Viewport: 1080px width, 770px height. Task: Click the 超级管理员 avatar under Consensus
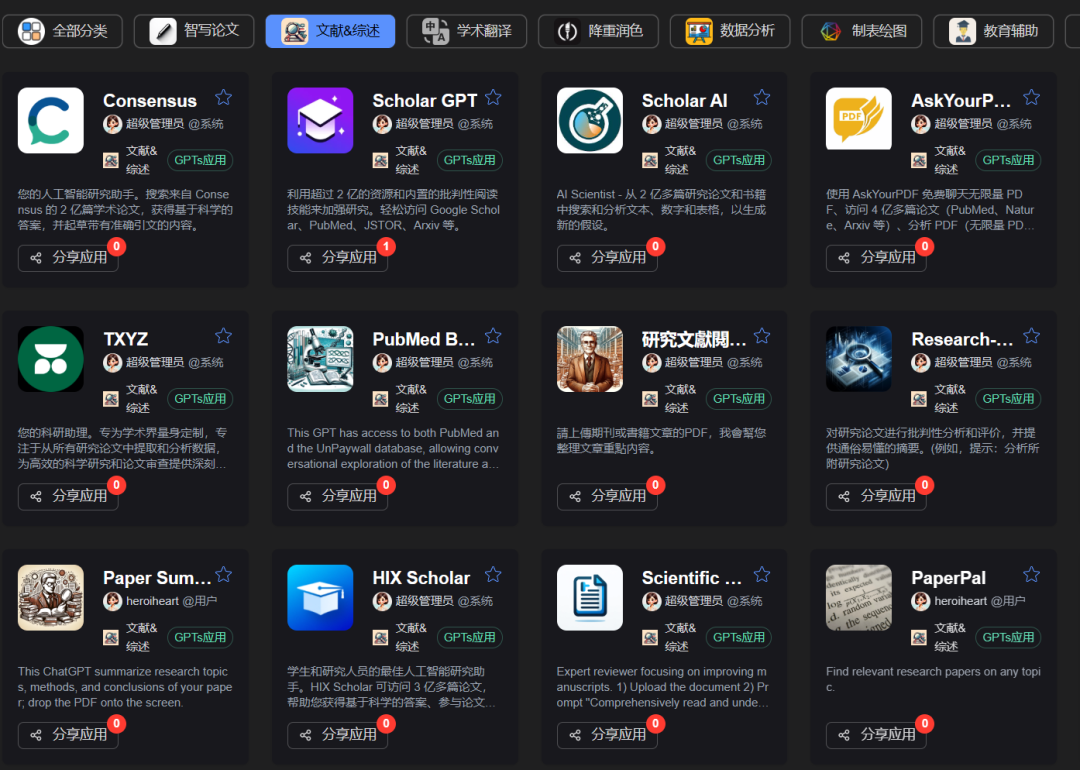pyautogui.click(x=112, y=124)
